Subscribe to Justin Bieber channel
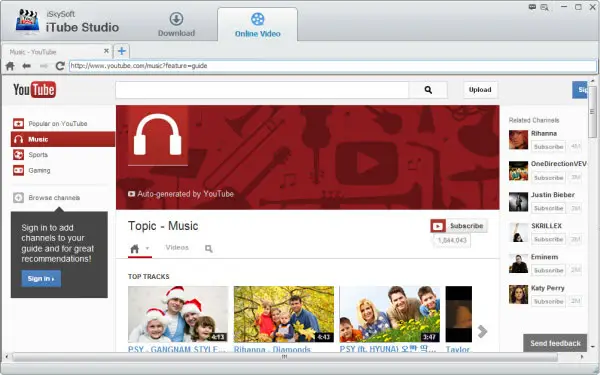This screenshot has width=600, height=375. (548, 208)
